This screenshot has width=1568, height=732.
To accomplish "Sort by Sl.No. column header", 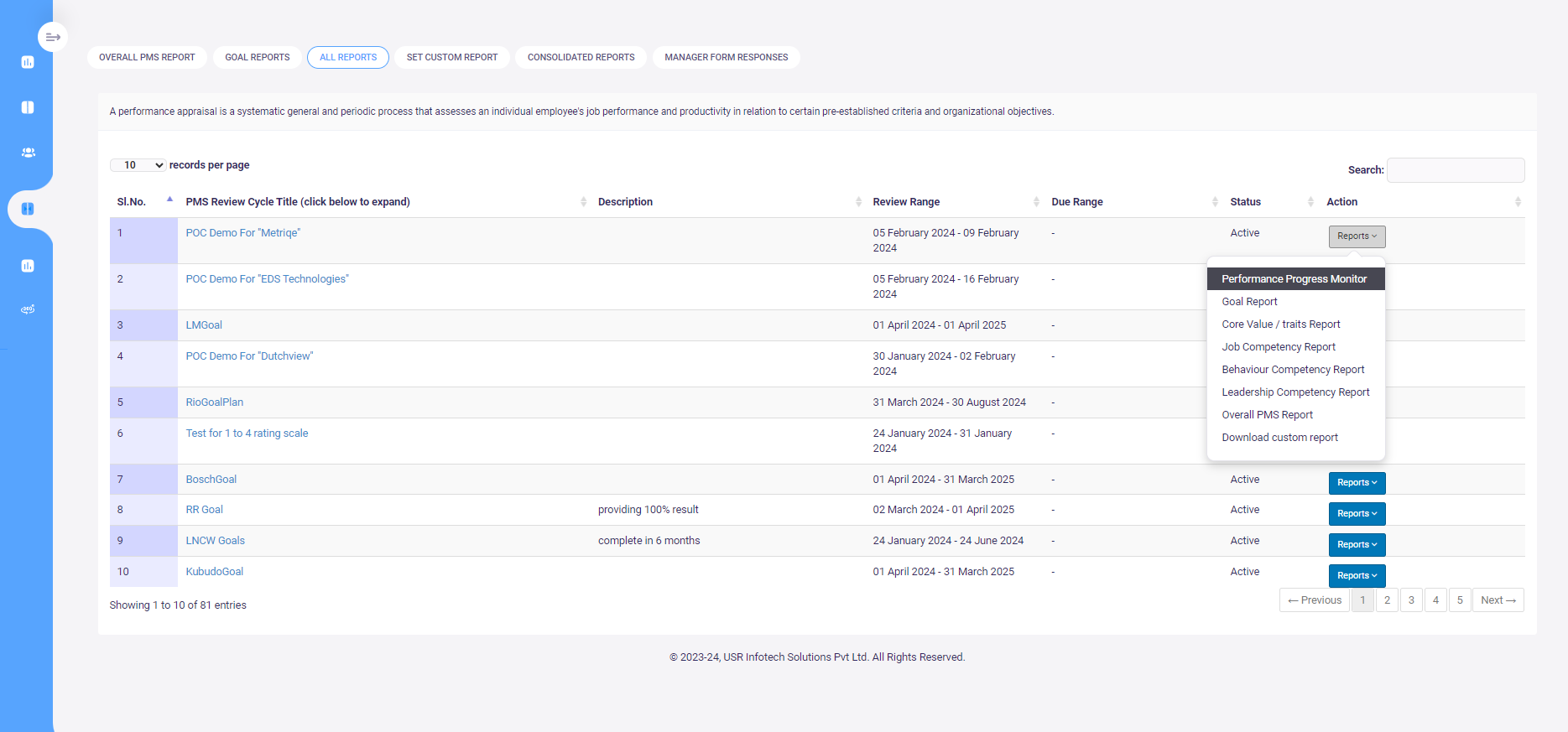I will 143,202.
